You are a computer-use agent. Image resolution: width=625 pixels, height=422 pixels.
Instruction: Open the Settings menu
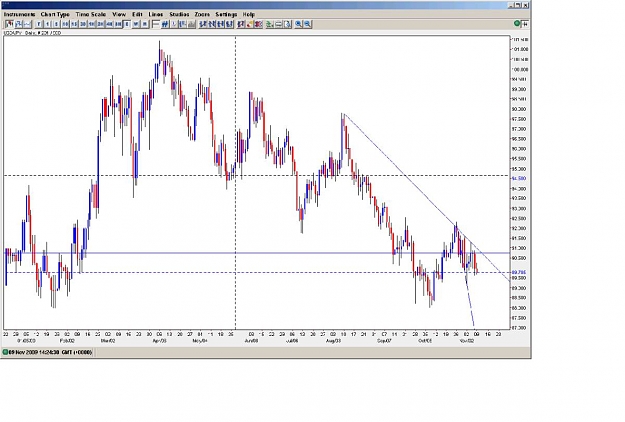click(226, 14)
